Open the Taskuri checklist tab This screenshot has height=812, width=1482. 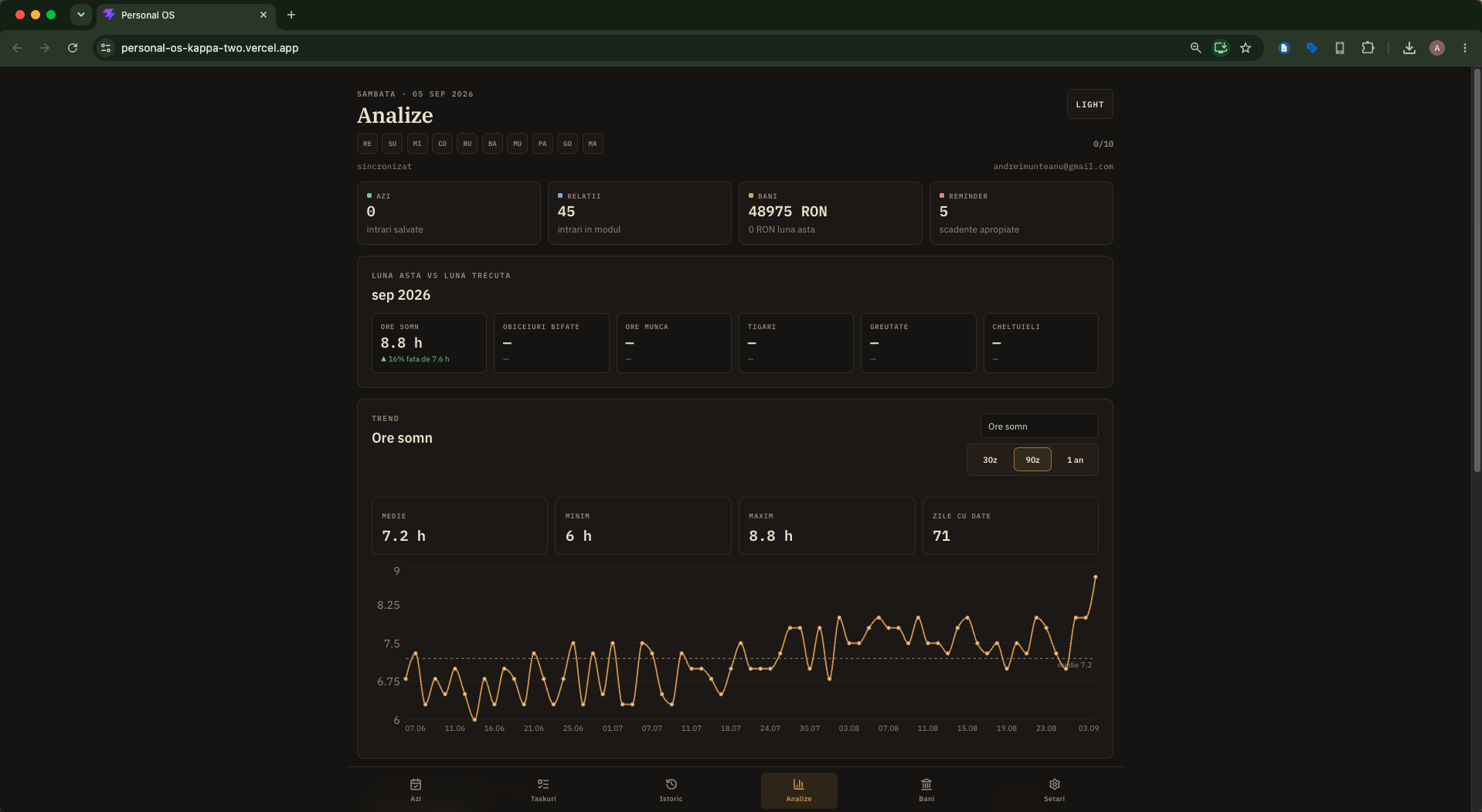pyautogui.click(x=543, y=790)
